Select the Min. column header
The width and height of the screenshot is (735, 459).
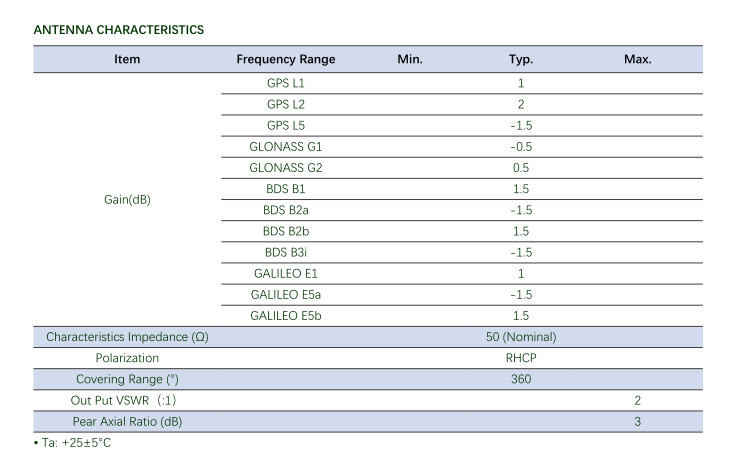pos(410,59)
